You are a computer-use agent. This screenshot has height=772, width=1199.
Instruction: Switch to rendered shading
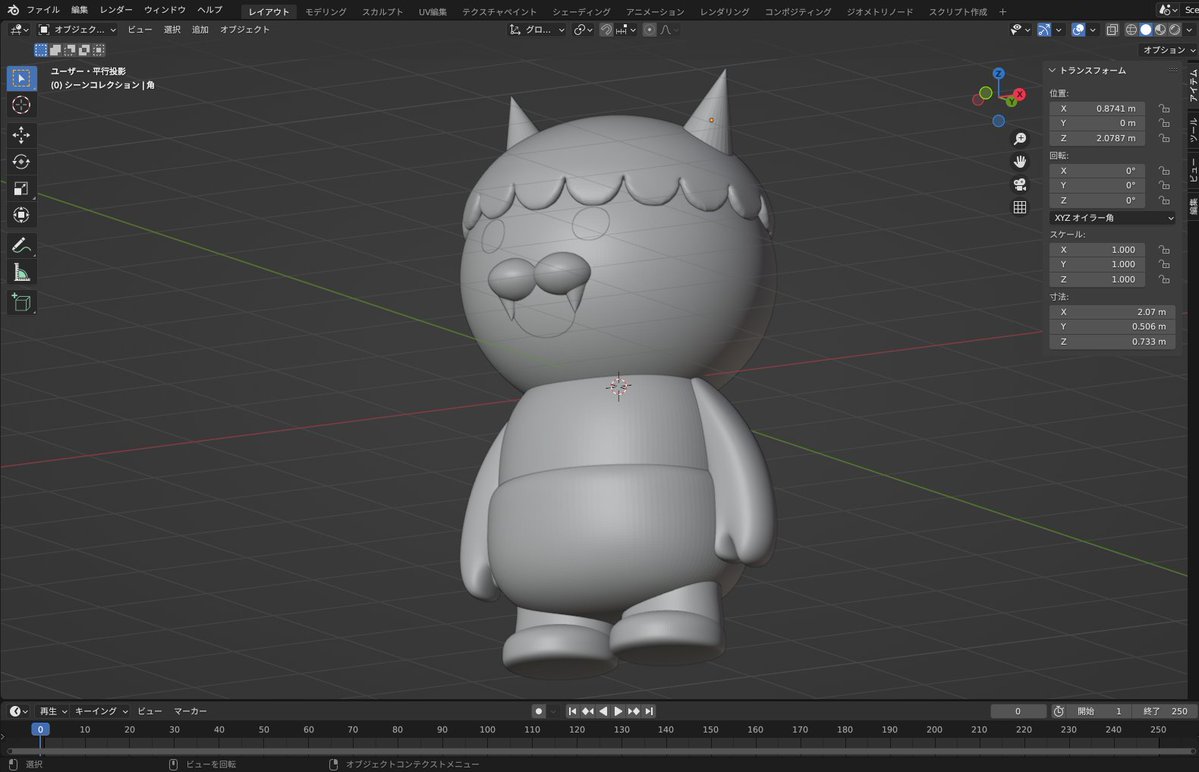click(1175, 30)
